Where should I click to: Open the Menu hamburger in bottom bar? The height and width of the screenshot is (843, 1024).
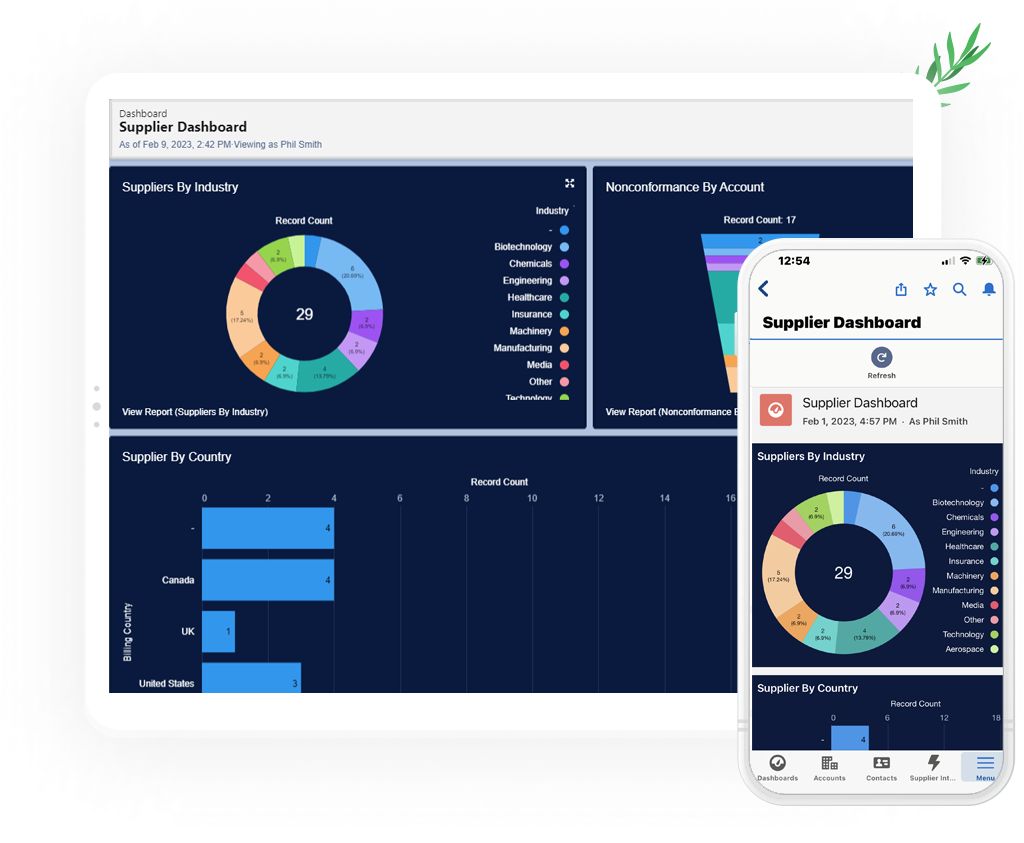click(x=985, y=767)
